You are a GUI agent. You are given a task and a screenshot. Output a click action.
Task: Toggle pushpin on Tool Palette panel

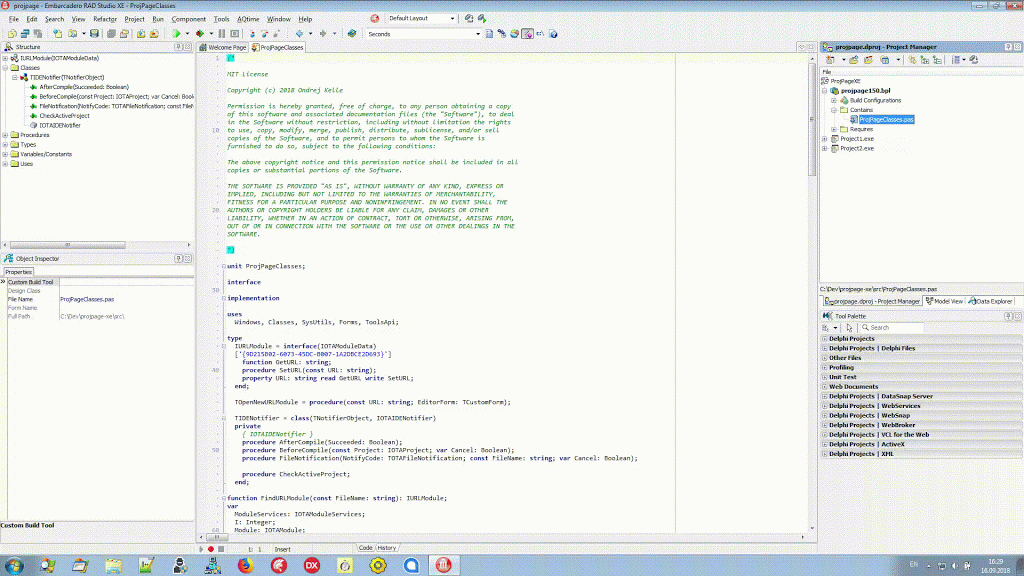pyautogui.click(x=1008, y=316)
